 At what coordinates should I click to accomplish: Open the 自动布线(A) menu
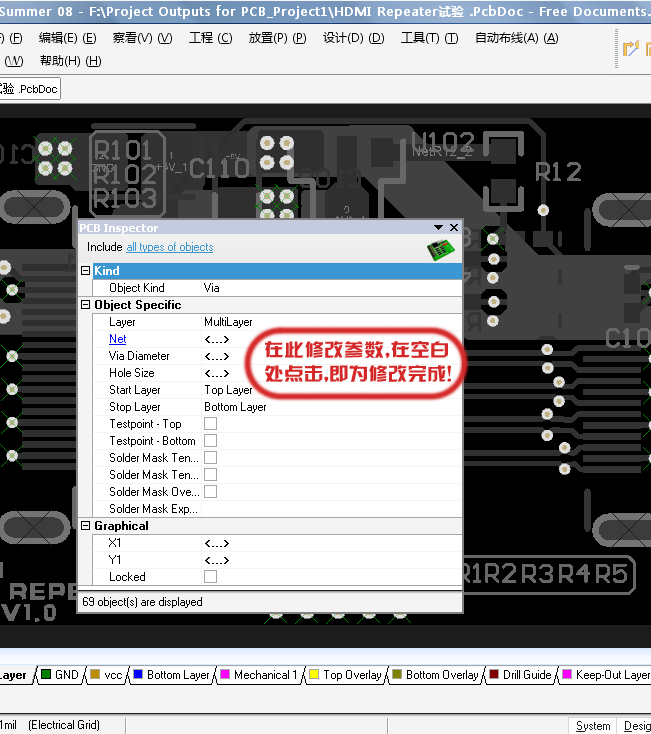point(516,38)
